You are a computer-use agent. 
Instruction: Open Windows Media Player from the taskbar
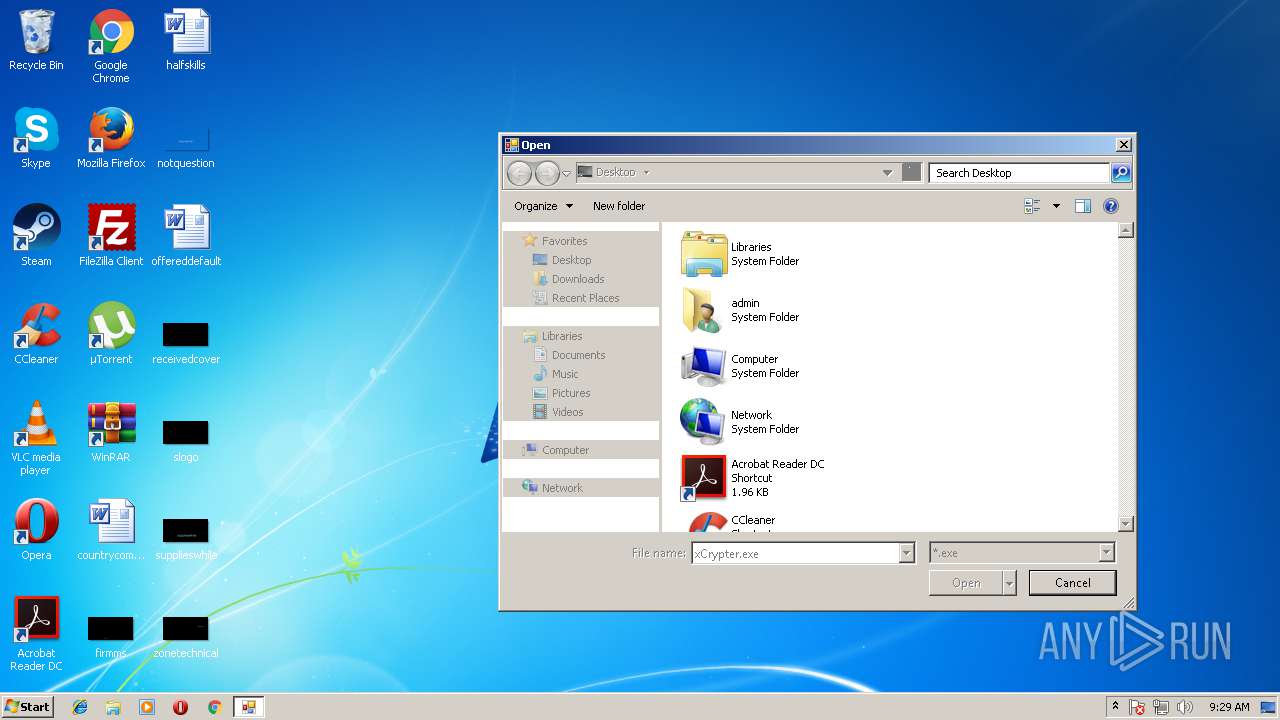(x=147, y=707)
